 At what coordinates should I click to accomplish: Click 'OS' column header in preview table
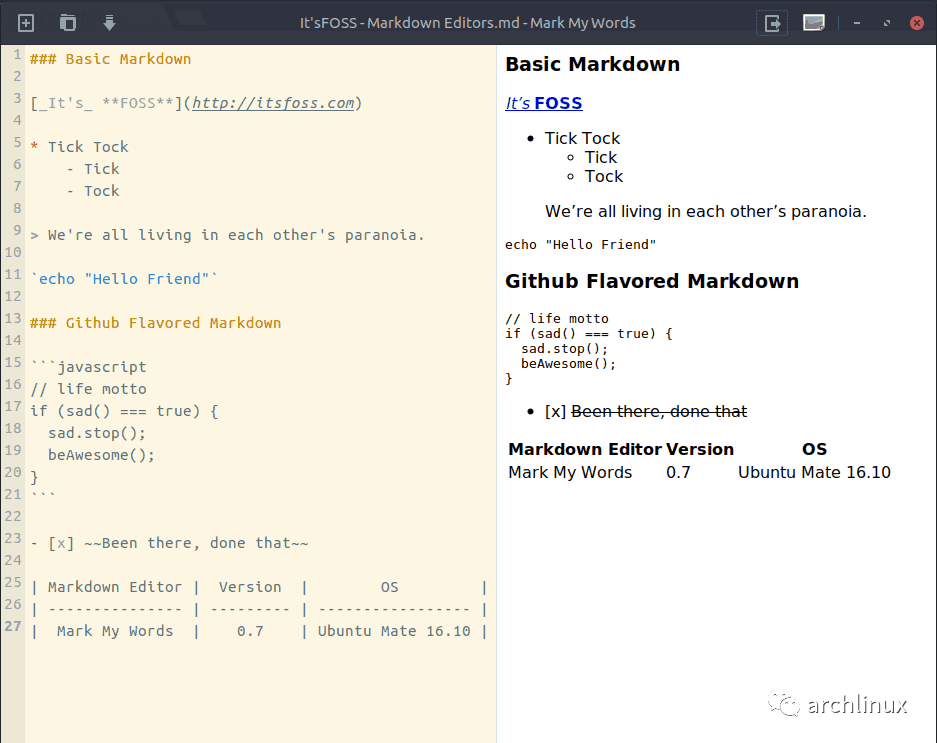click(x=814, y=449)
